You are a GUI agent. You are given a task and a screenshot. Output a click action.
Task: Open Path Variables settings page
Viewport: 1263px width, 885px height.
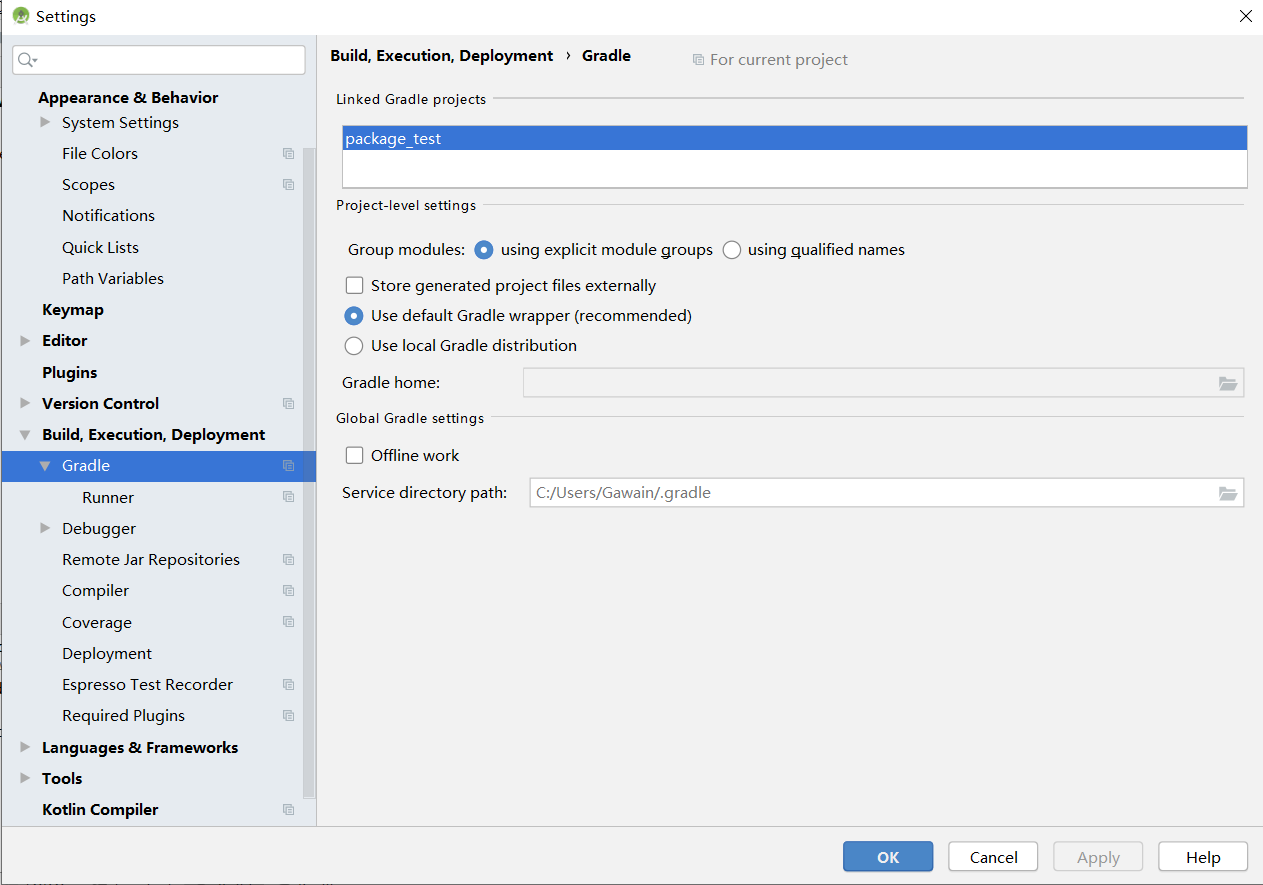coord(113,279)
